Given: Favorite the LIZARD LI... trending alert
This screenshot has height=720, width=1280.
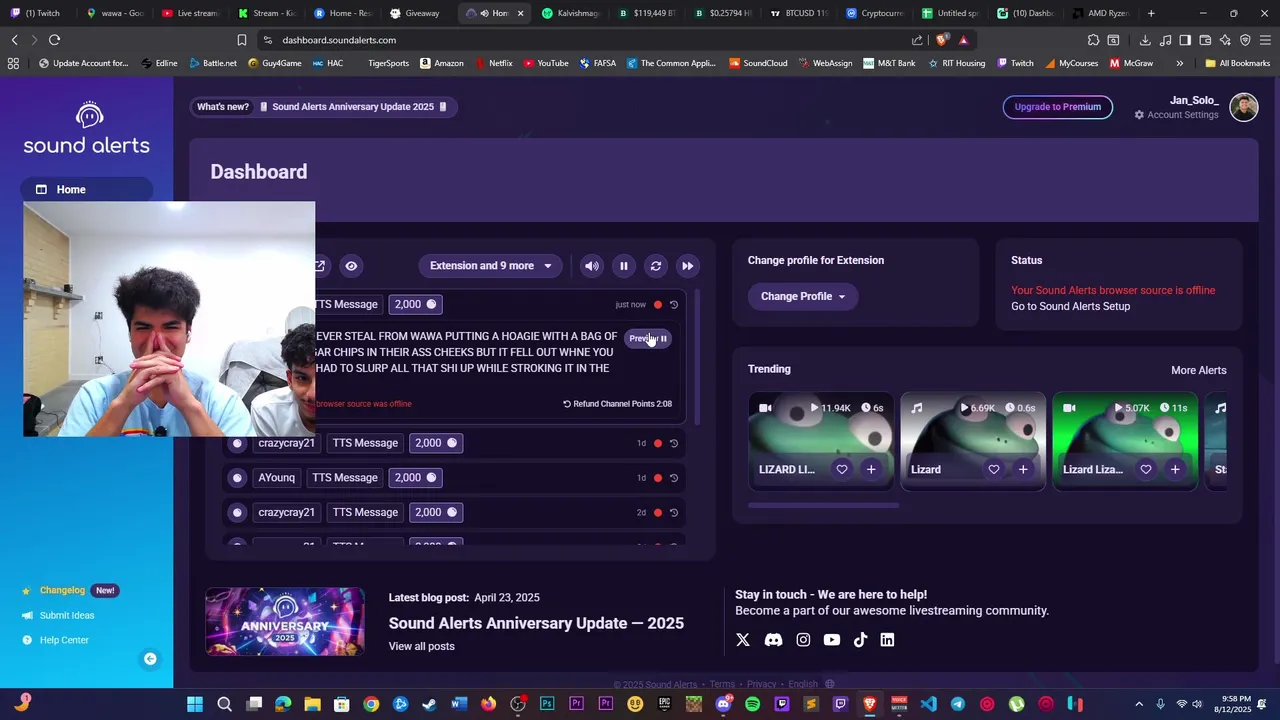Looking at the screenshot, I should pyautogui.click(x=842, y=469).
